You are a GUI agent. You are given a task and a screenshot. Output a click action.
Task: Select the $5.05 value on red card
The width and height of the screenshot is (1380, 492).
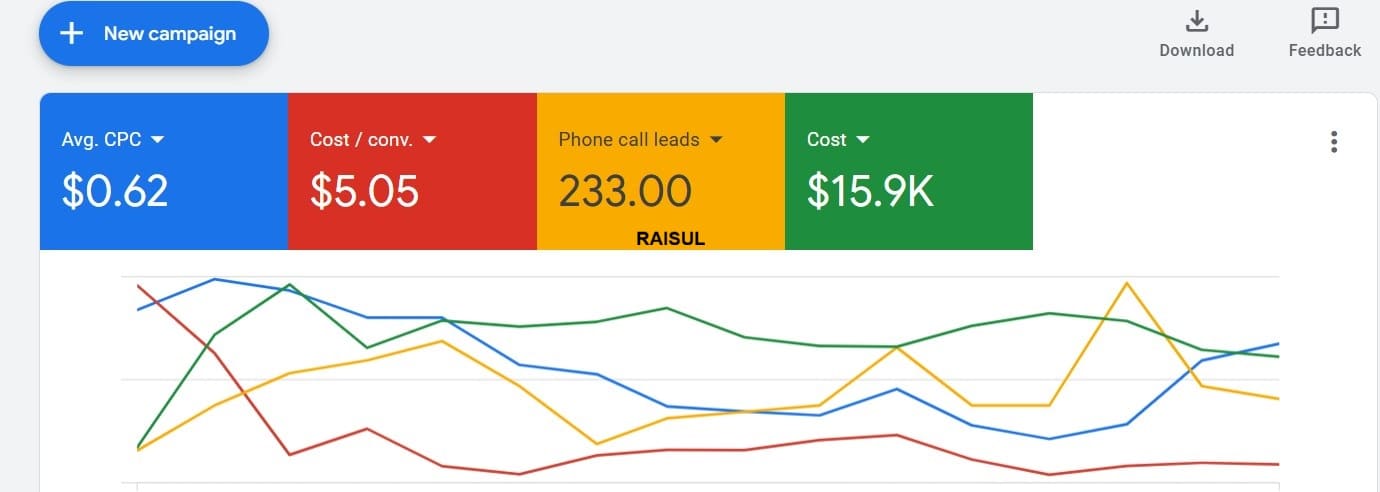tap(364, 191)
